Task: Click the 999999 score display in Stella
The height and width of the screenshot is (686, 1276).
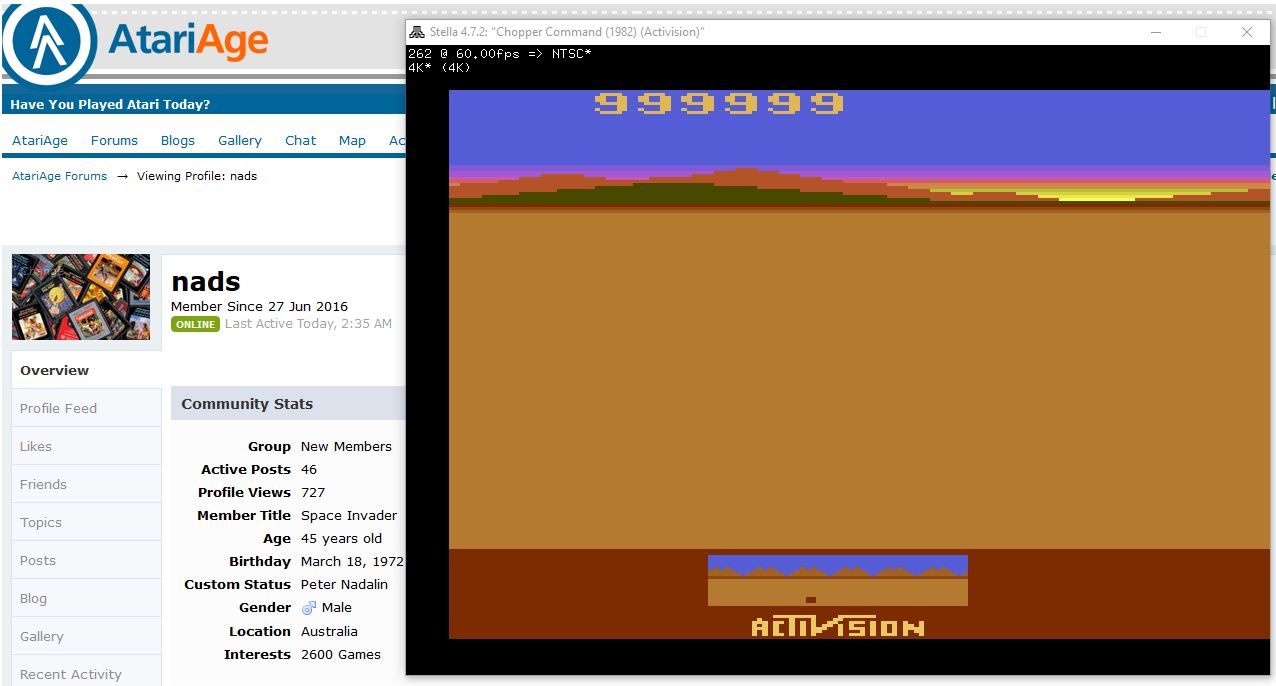Action: coord(719,103)
